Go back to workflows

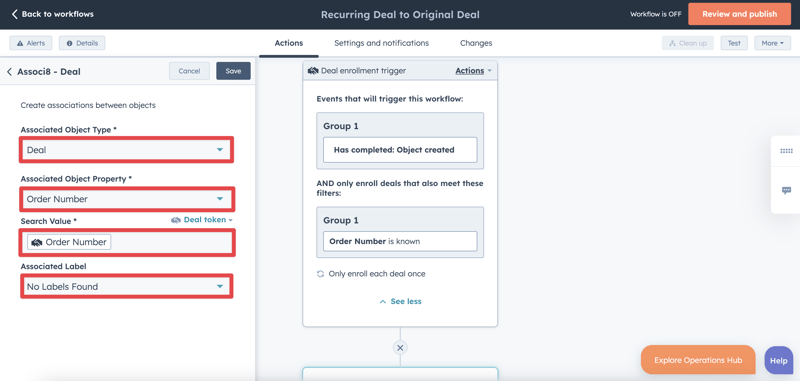click(x=53, y=14)
